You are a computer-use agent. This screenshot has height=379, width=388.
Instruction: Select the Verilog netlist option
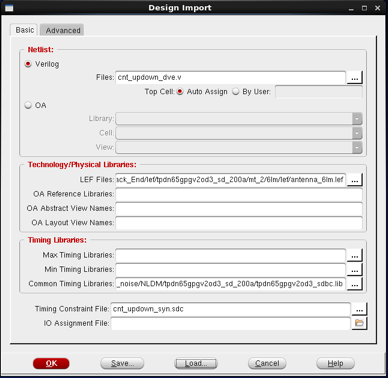(x=28, y=64)
